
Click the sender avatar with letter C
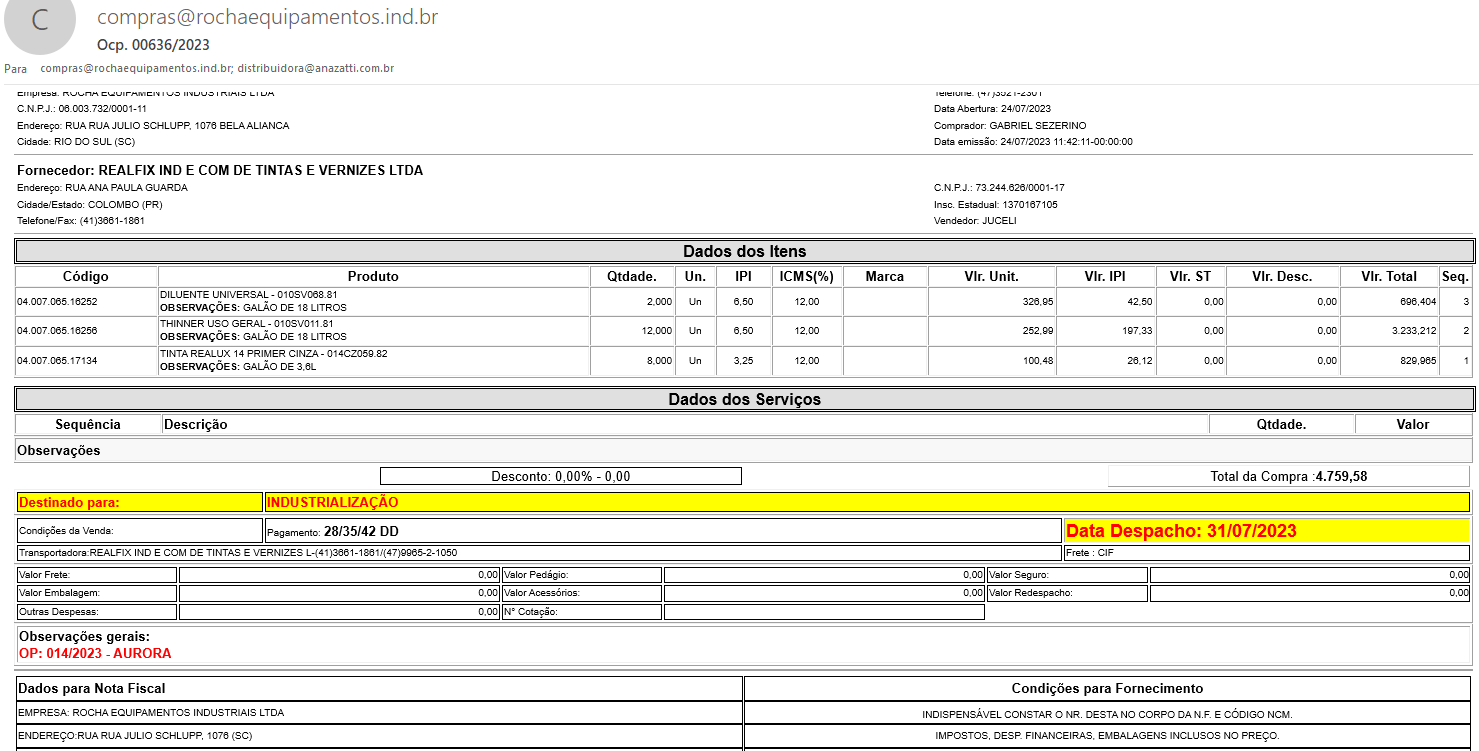coord(40,24)
